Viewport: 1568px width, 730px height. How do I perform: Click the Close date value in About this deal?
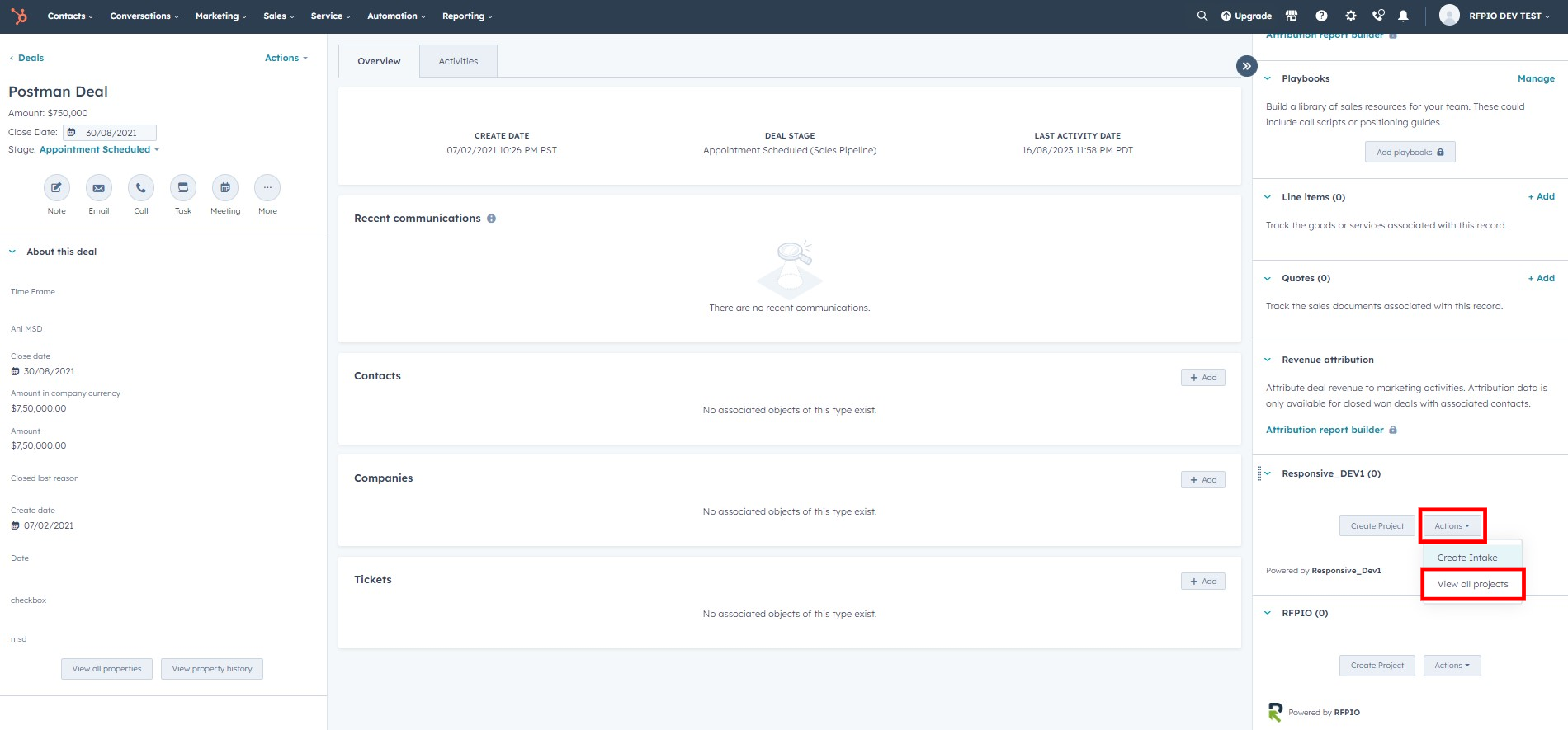(49, 371)
